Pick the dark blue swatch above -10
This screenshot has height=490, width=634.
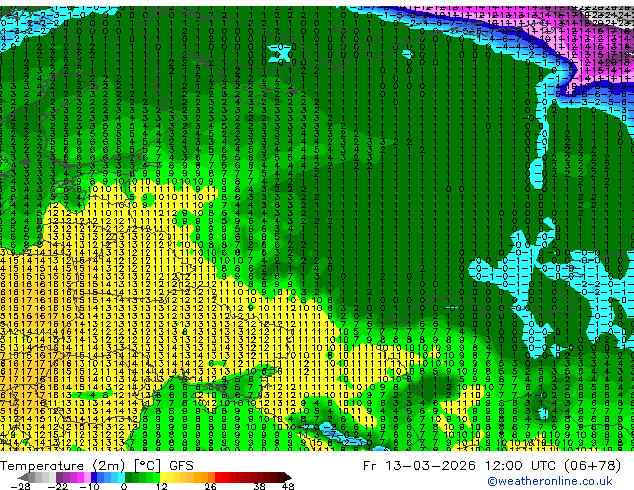coord(94,477)
